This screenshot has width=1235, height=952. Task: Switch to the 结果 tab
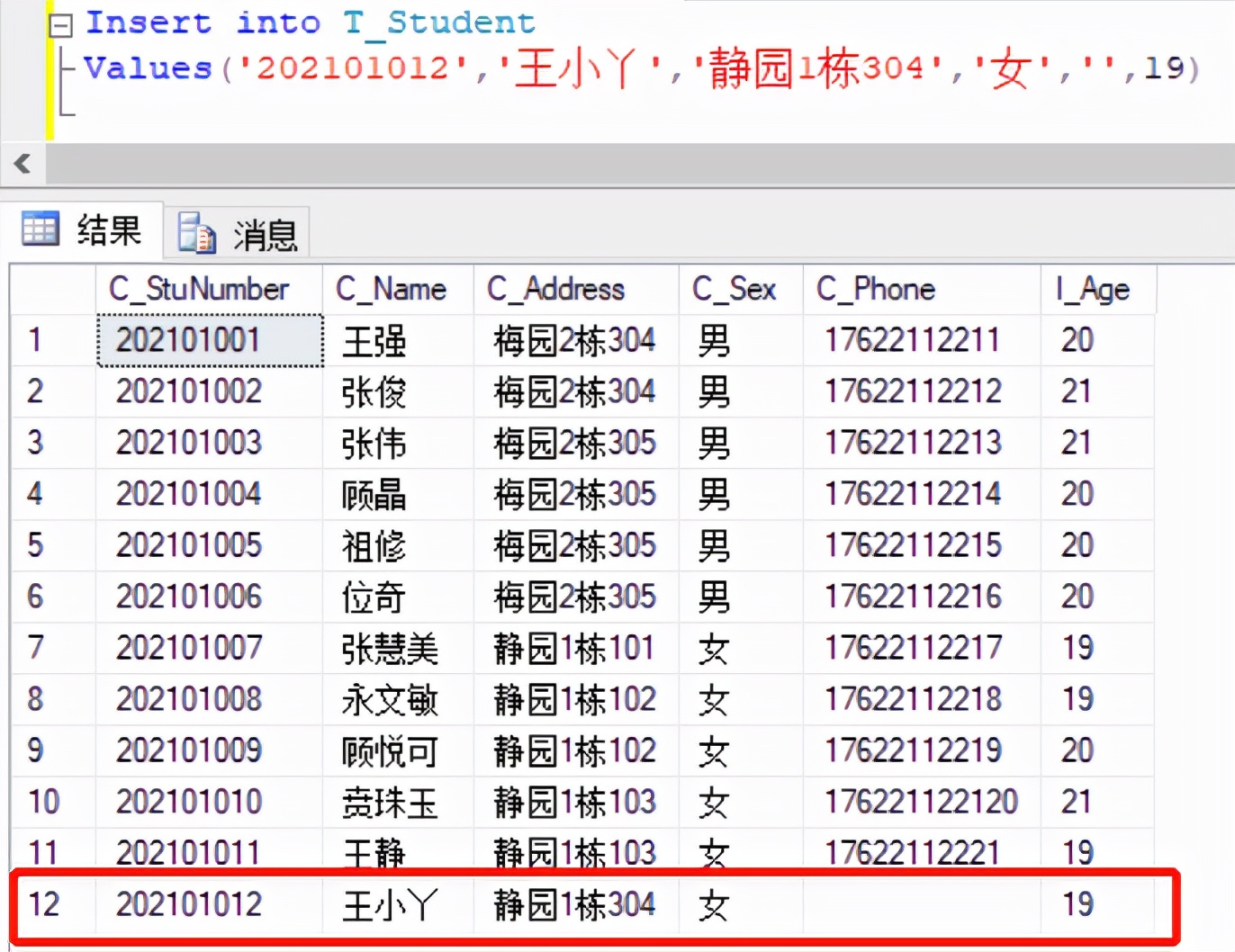click(106, 229)
